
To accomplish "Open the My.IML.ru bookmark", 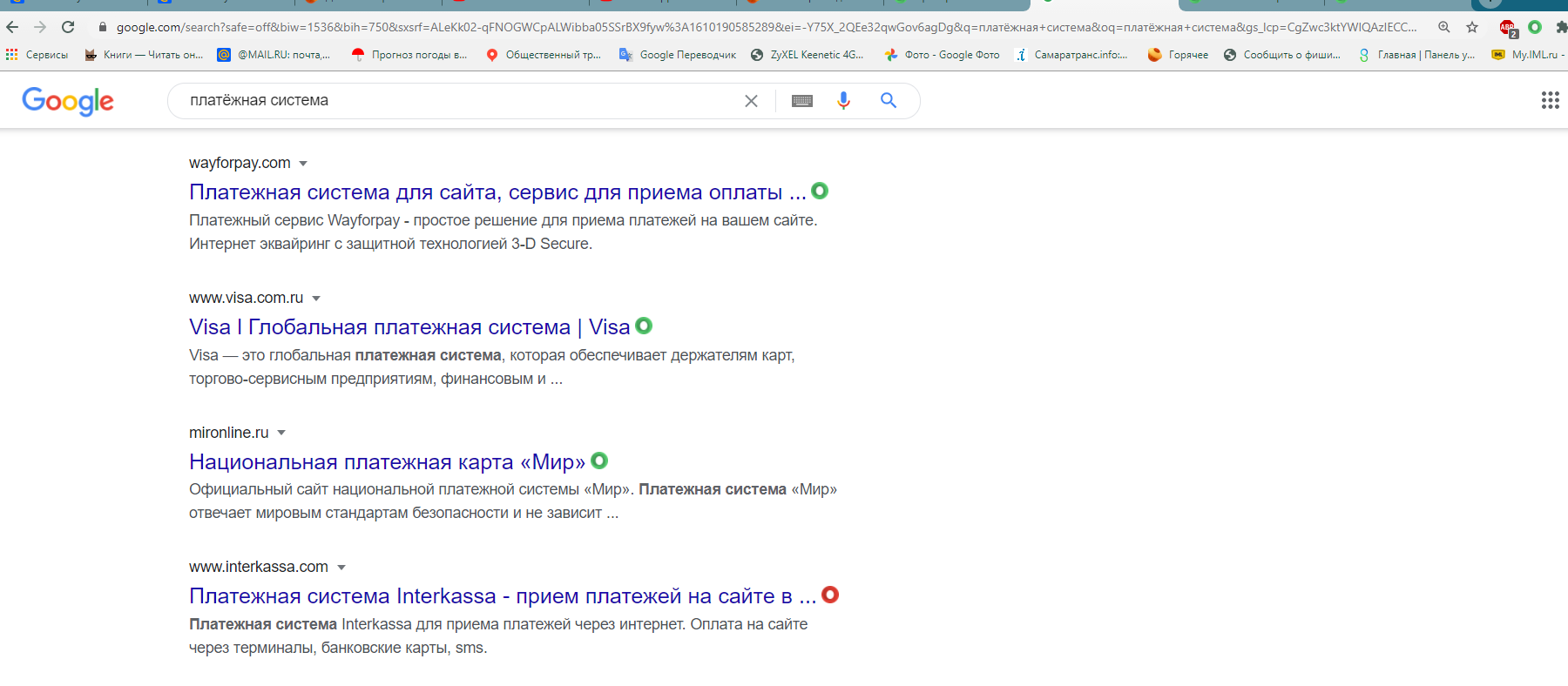I will pos(1528,55).
